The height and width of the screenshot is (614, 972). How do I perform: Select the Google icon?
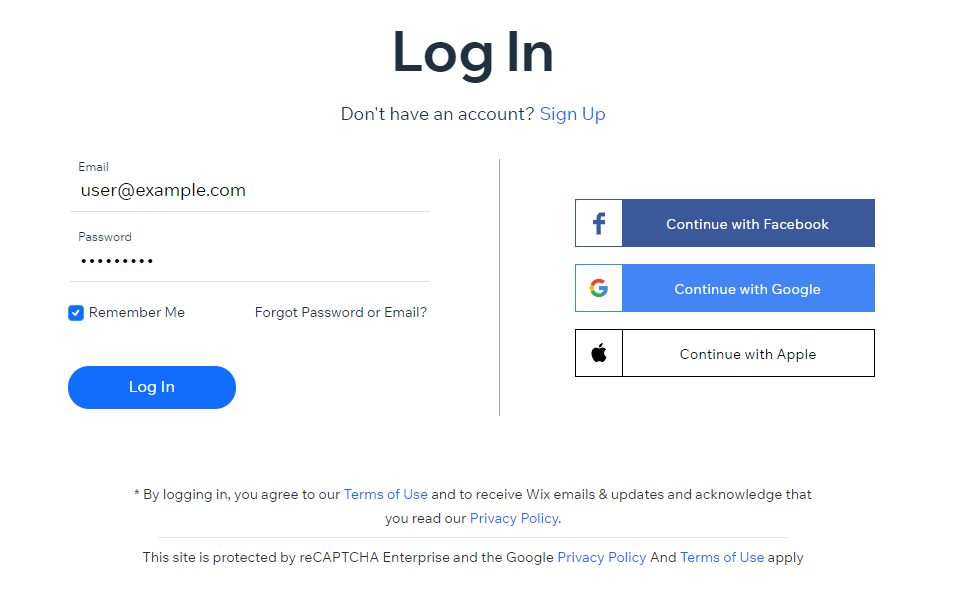pyautogui.click(x=598, y=287)
